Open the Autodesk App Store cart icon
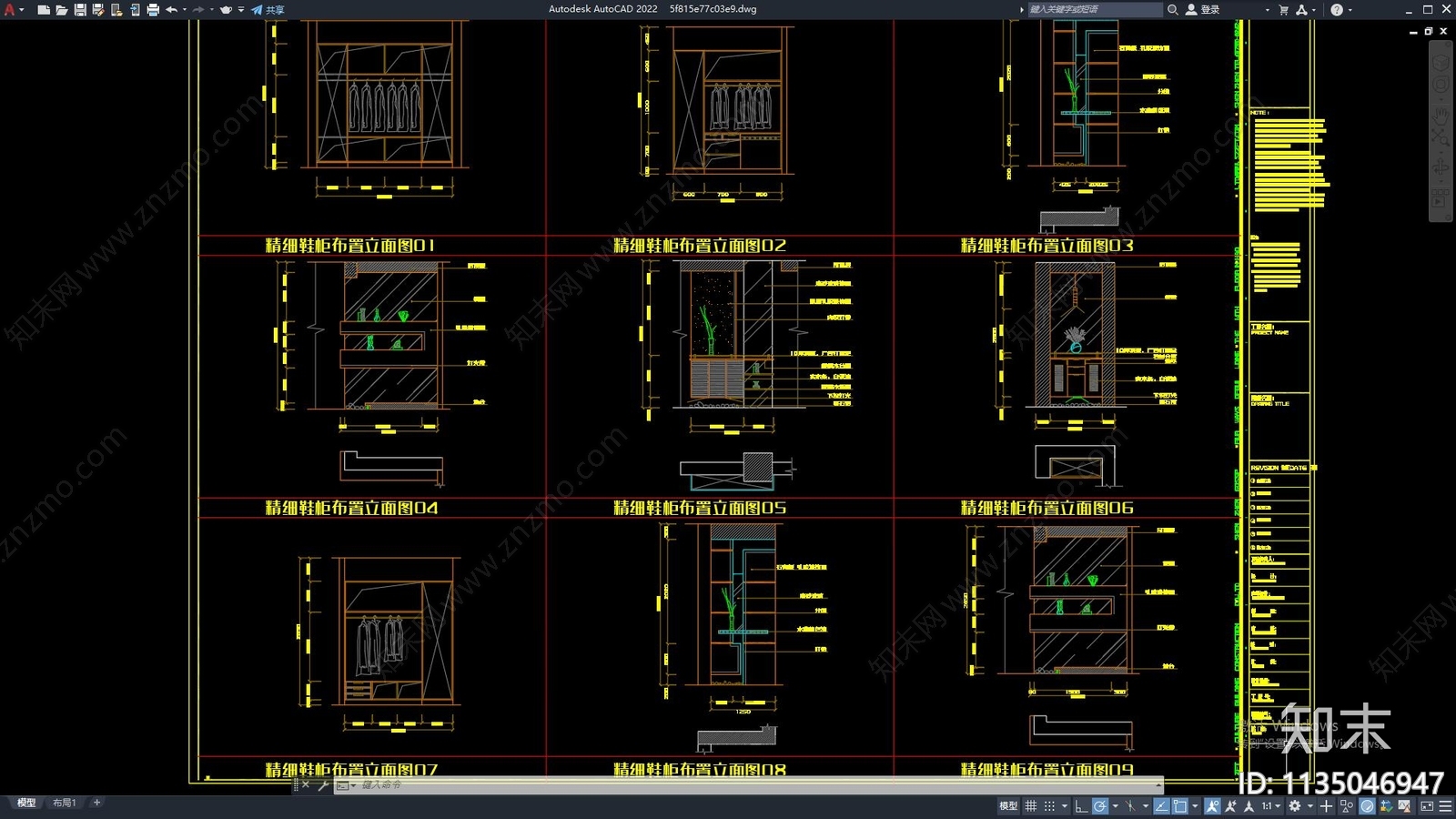The image size is (1456, 819). click(1284, 9)
